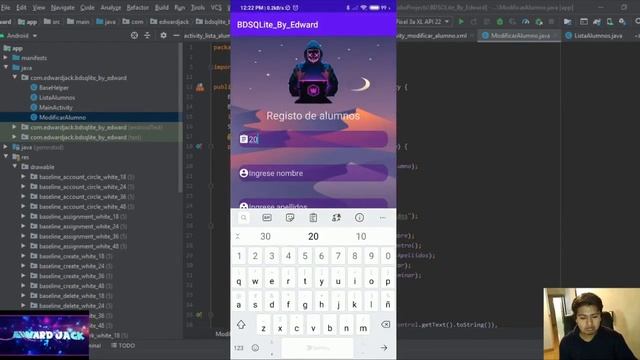This screenshot has height=360, width=640.
Task: Run the app with the green play icon
Action: (461, 21)
